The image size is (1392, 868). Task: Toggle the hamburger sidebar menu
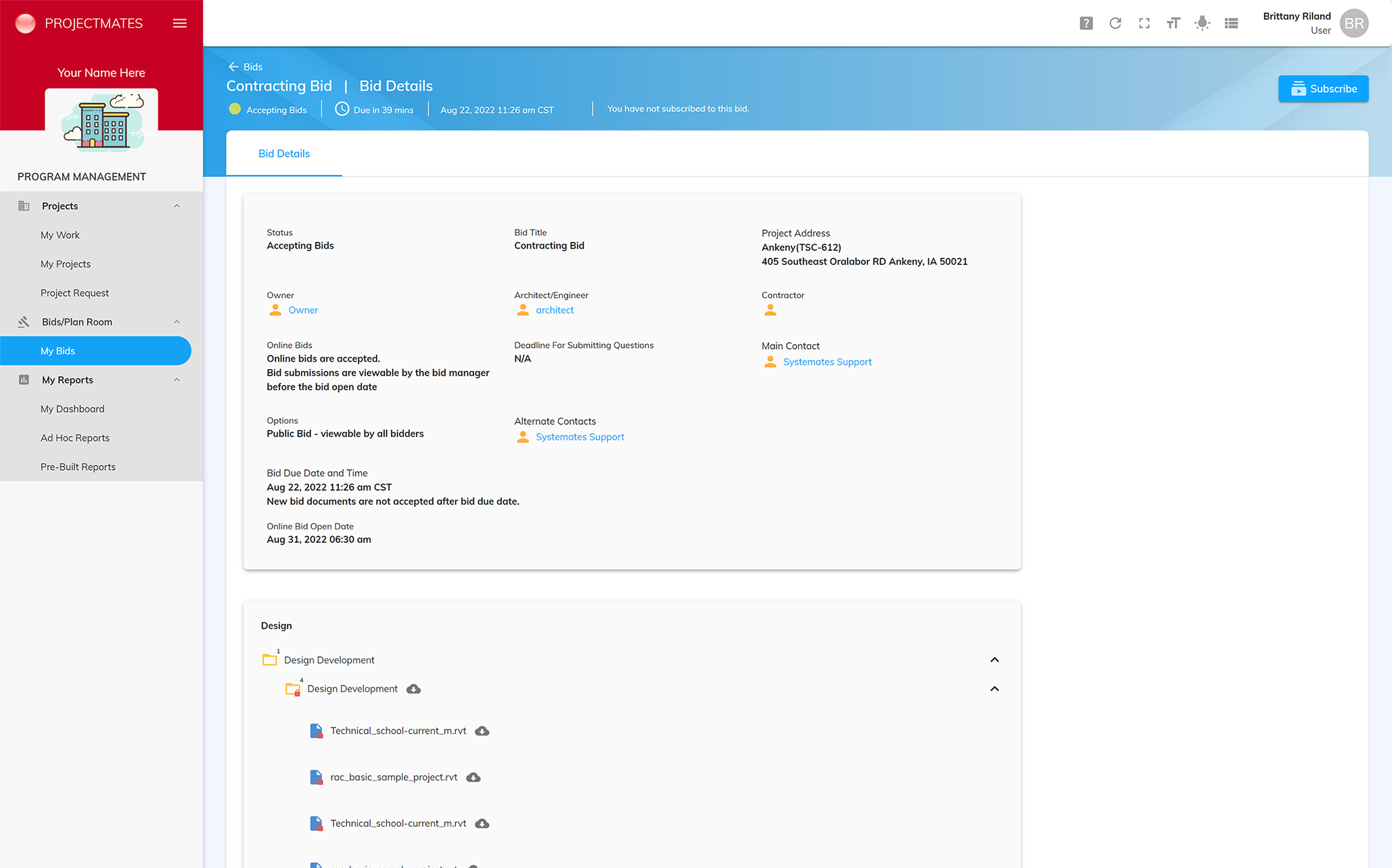(x=179, y=23)
